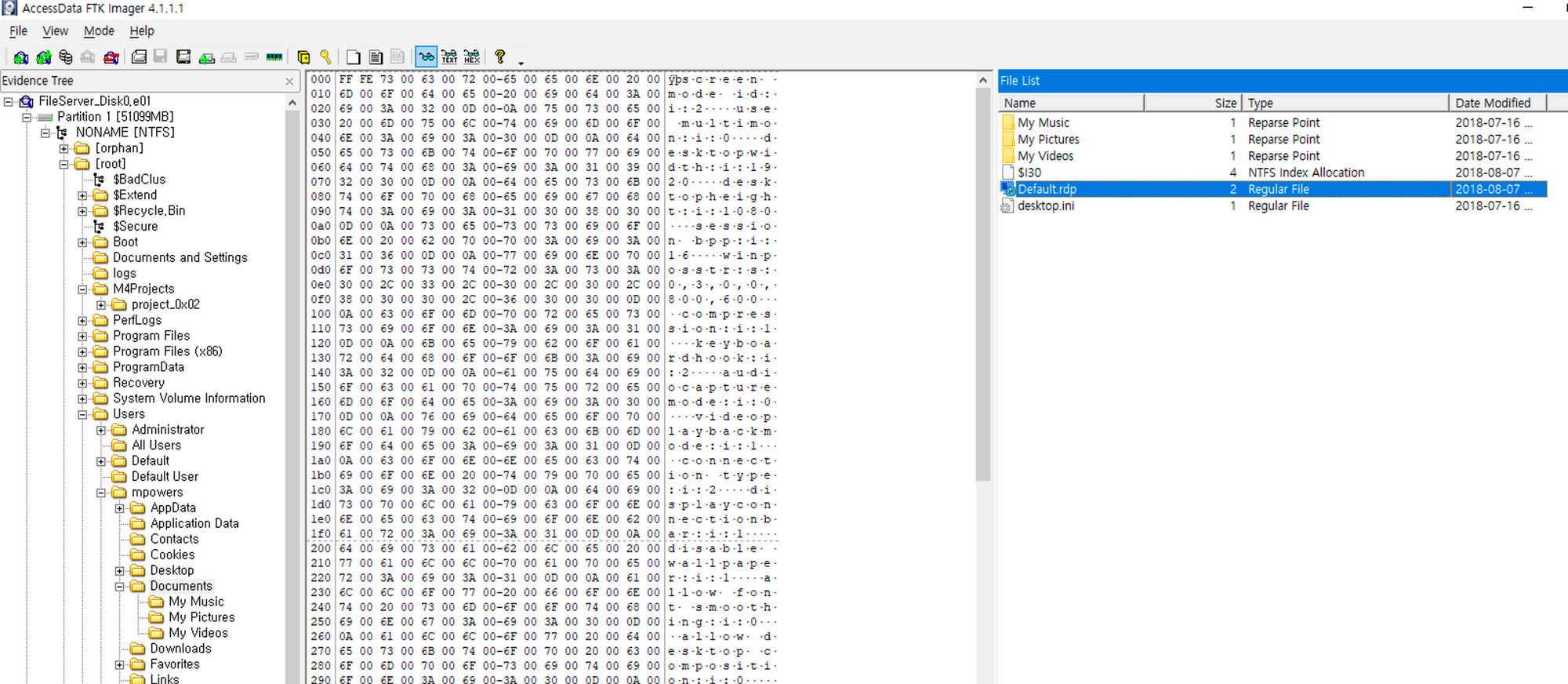Screen dimensions: 1568x684
Task: Select Default.rdp in the File List
Action: 1272,189
